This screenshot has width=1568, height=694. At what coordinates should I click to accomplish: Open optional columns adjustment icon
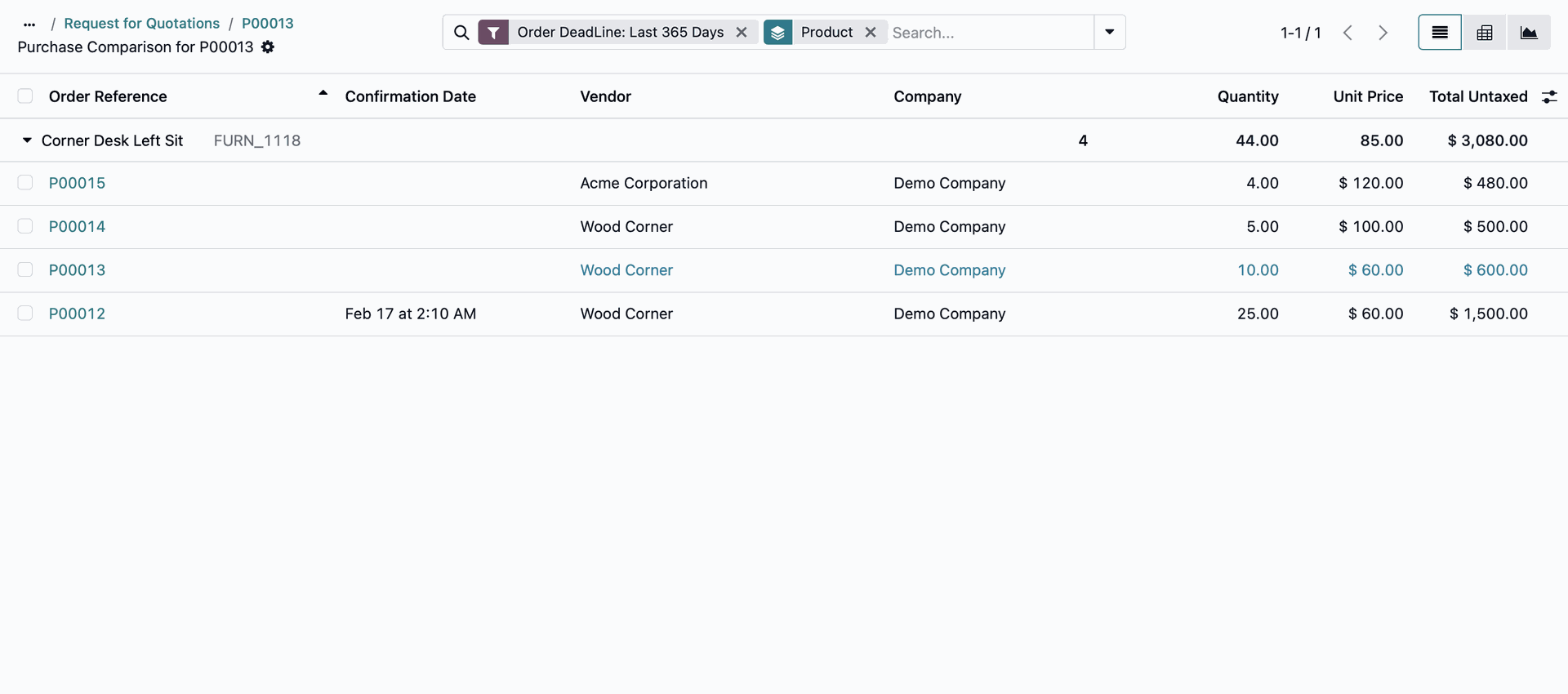[1549, 97]
